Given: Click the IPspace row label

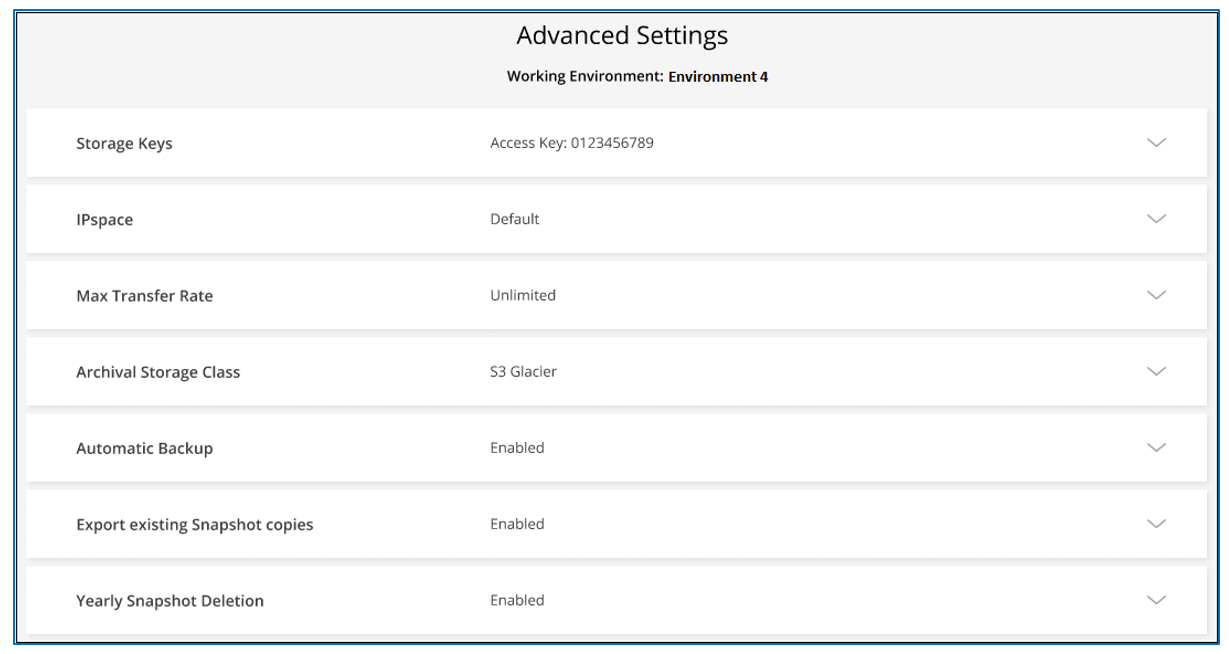Looking at the screenshot, I should [x=104, y=220].
